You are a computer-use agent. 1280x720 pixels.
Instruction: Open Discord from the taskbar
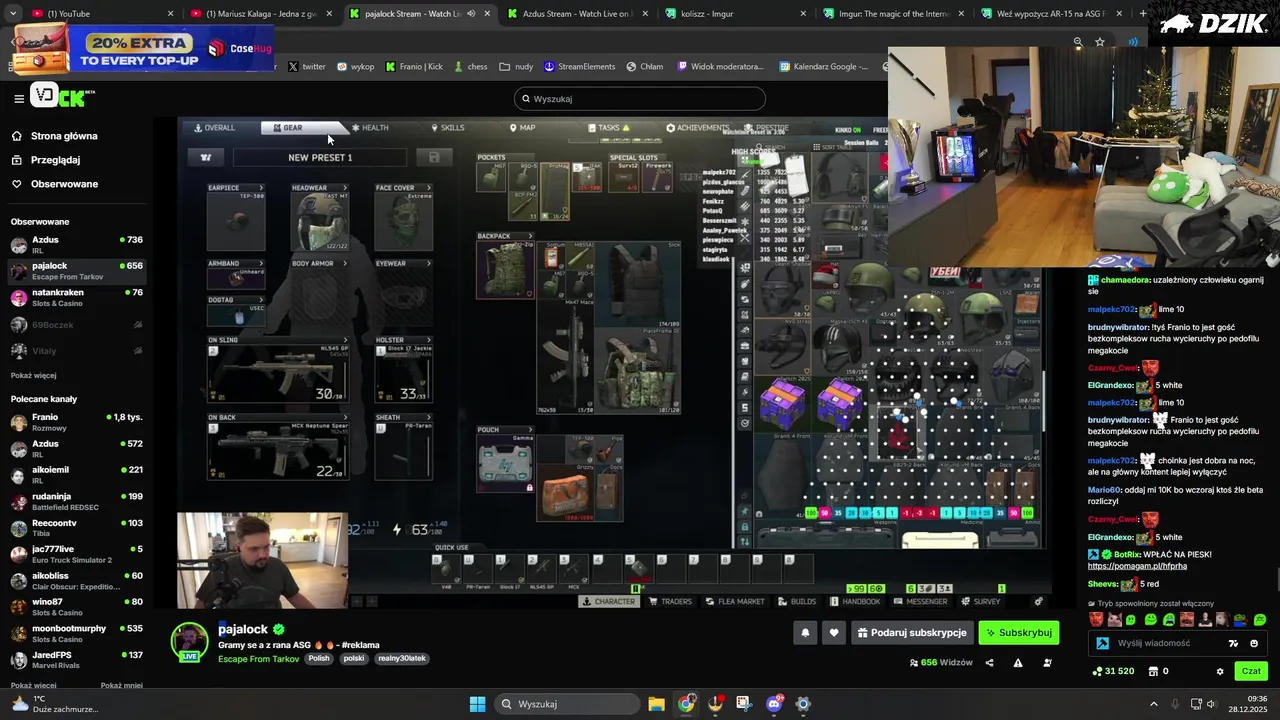(x=774, y=704)
